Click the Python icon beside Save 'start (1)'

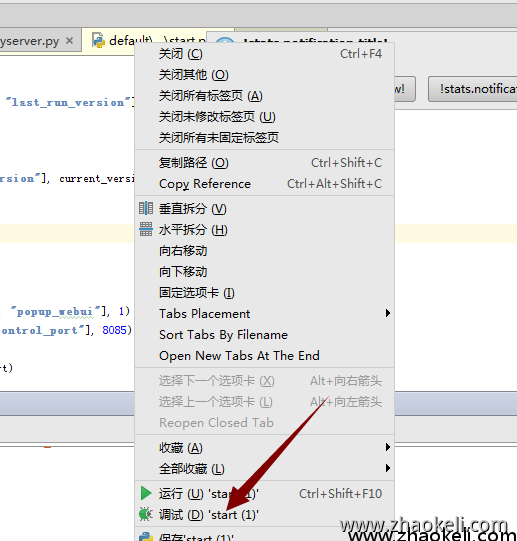[146, 537]
